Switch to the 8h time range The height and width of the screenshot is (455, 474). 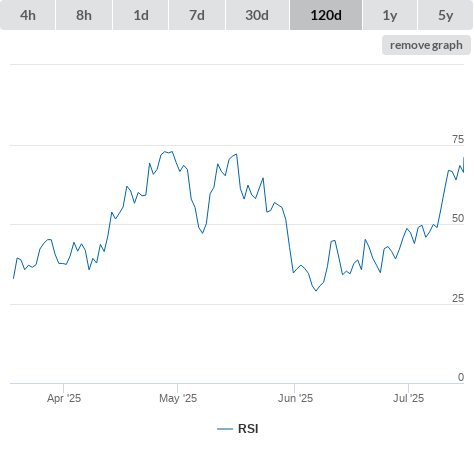tap(84, 15)
